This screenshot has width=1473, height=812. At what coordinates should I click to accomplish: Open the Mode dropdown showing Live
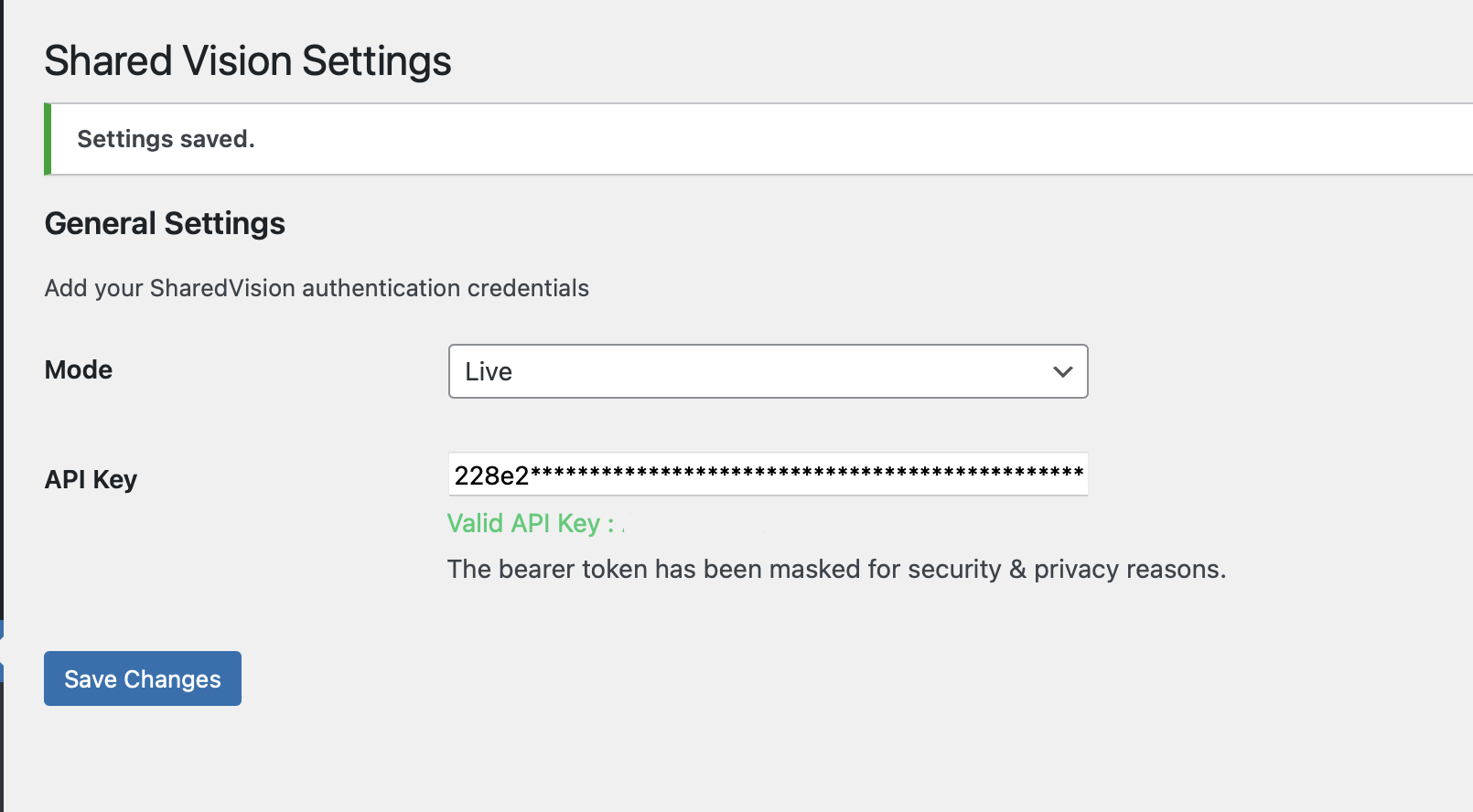768,371
